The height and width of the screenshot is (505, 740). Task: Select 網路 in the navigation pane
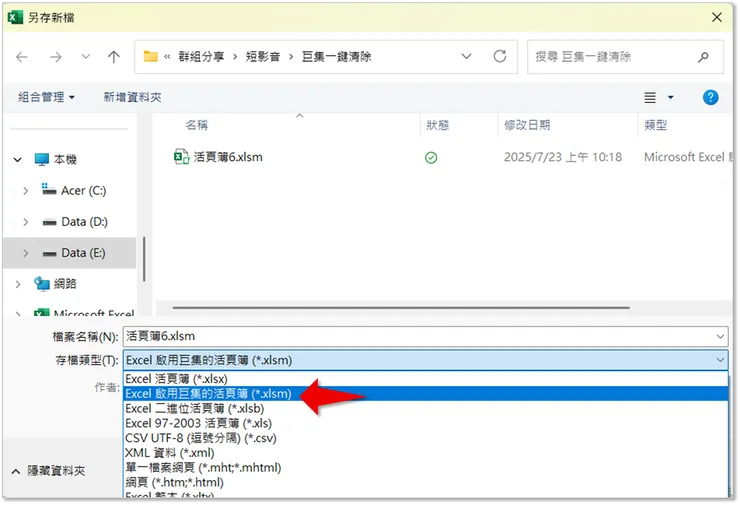[x=65, y=284]
